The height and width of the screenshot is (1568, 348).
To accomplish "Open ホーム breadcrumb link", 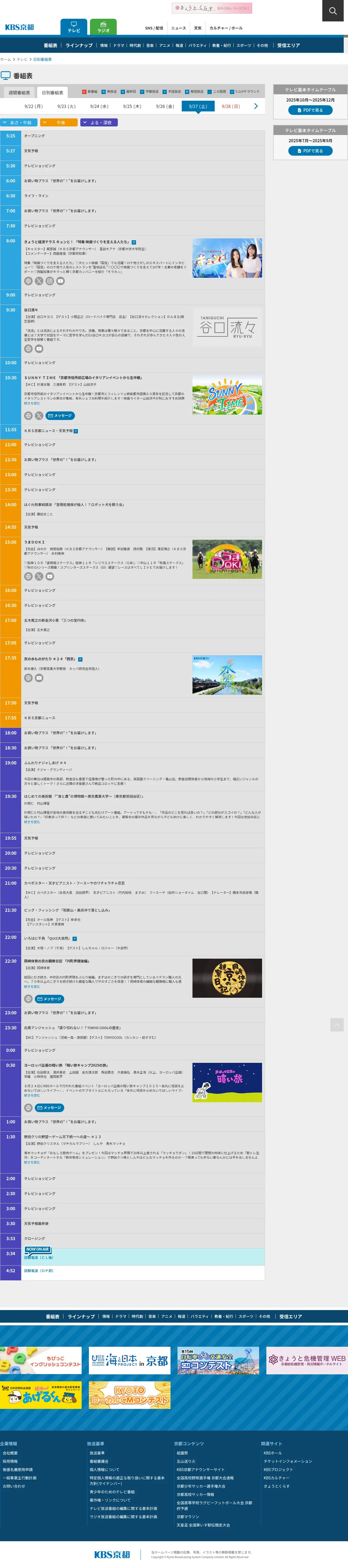I will coord(5,60).
